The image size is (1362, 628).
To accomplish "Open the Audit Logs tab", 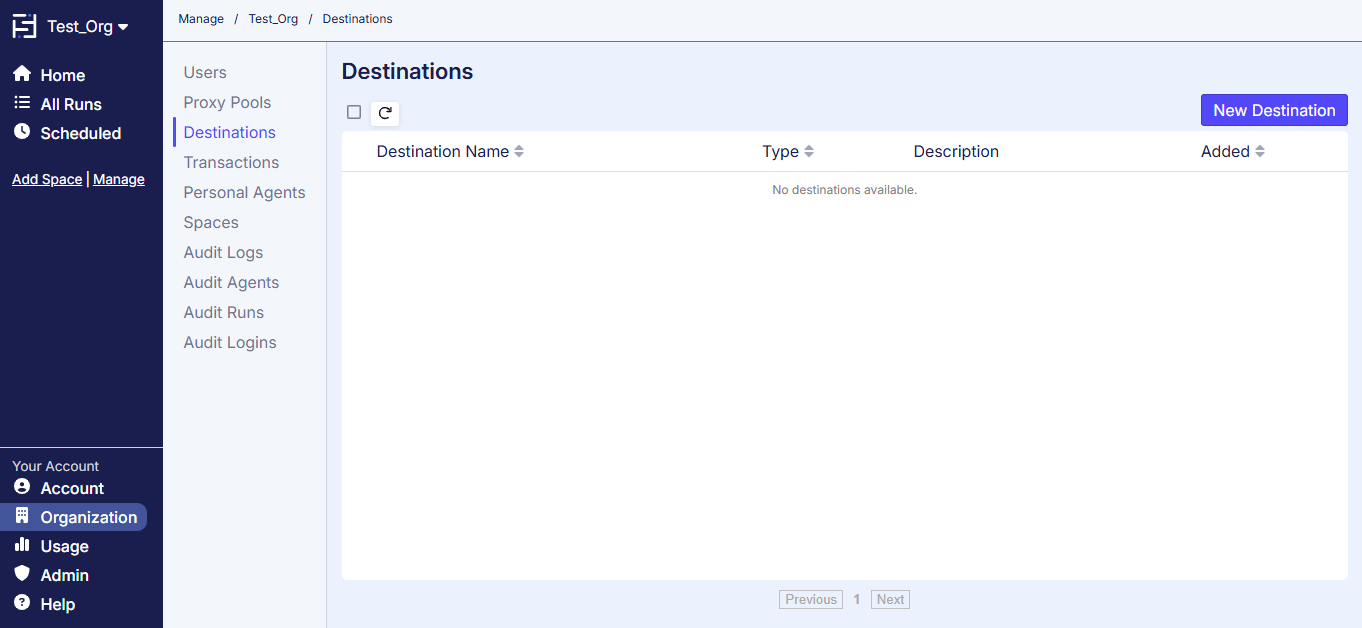I will (x=223, y=252).
